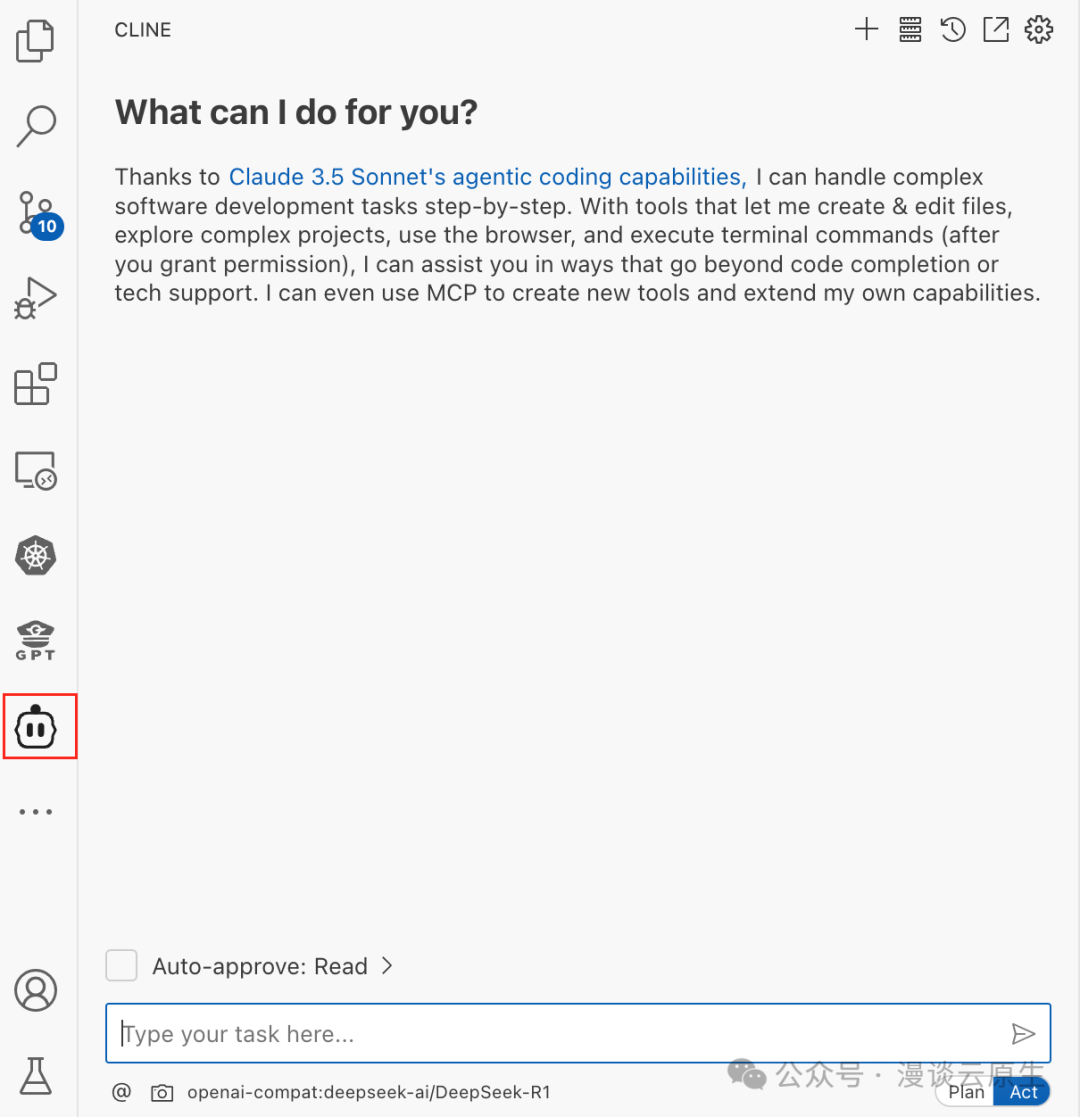The image size is (1080, 1117).
Task: Open the Run and Debug view
Action: tap(36, 298)
